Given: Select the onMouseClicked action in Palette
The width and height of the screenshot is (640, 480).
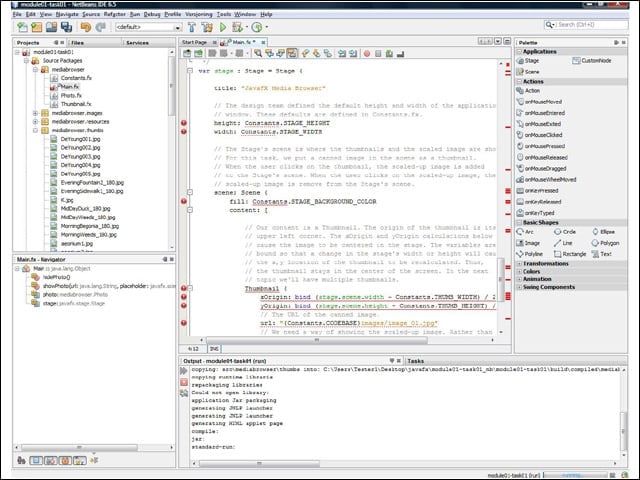Looking at the screenshot, I should coord(540,135).
